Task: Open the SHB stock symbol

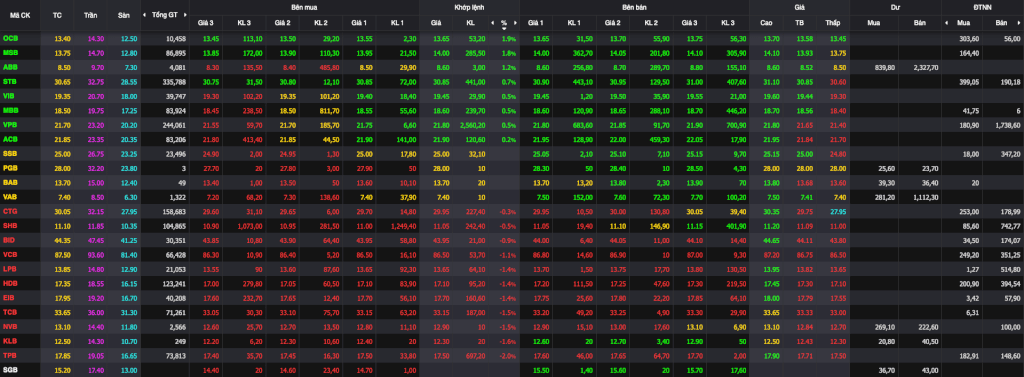Action: (10, 225)
